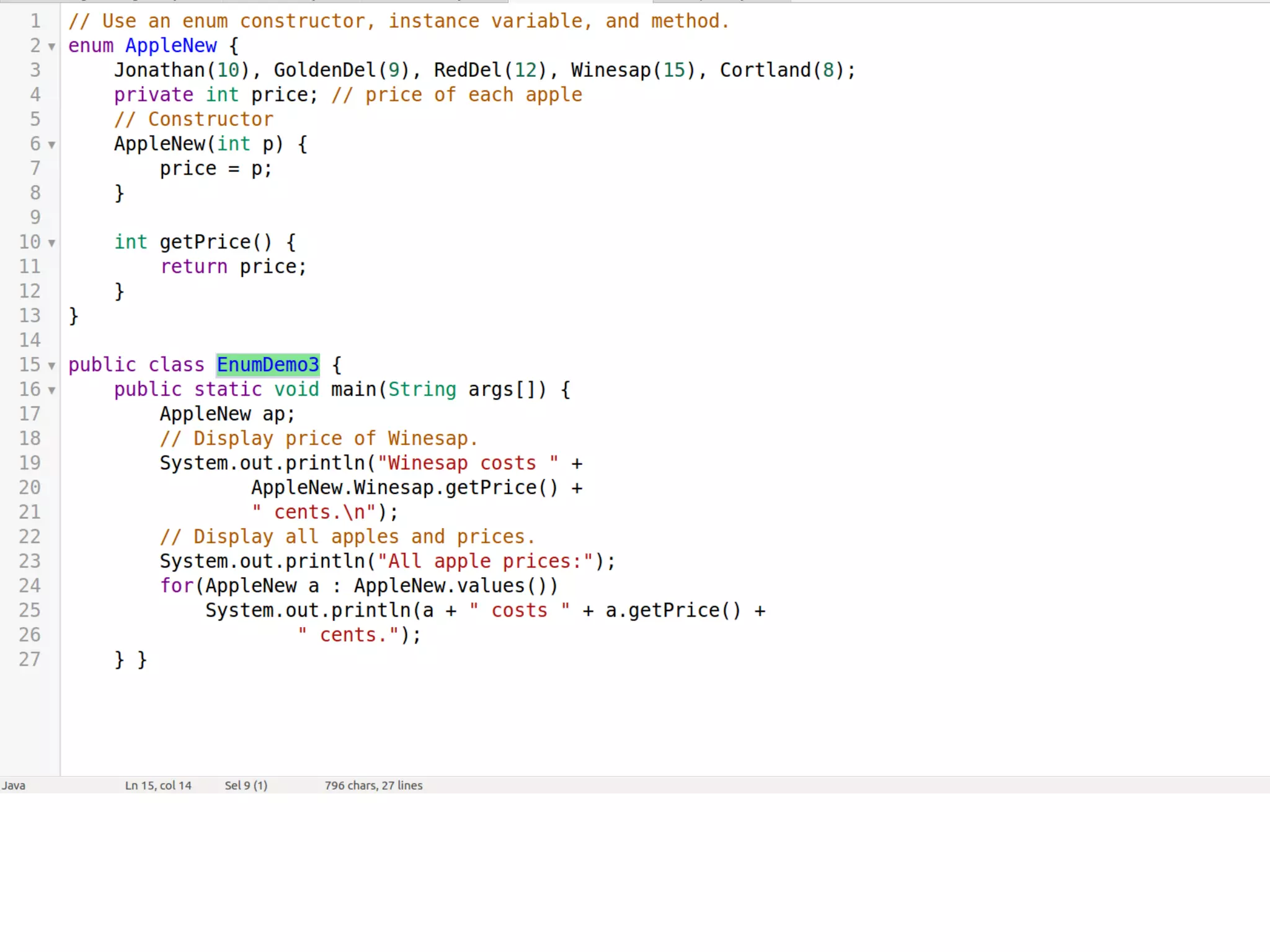Collapse the enum AppleNew fold arrow
Image resolution: width=1270 pixels, height=952 pixels.
[x=52, y=46]
